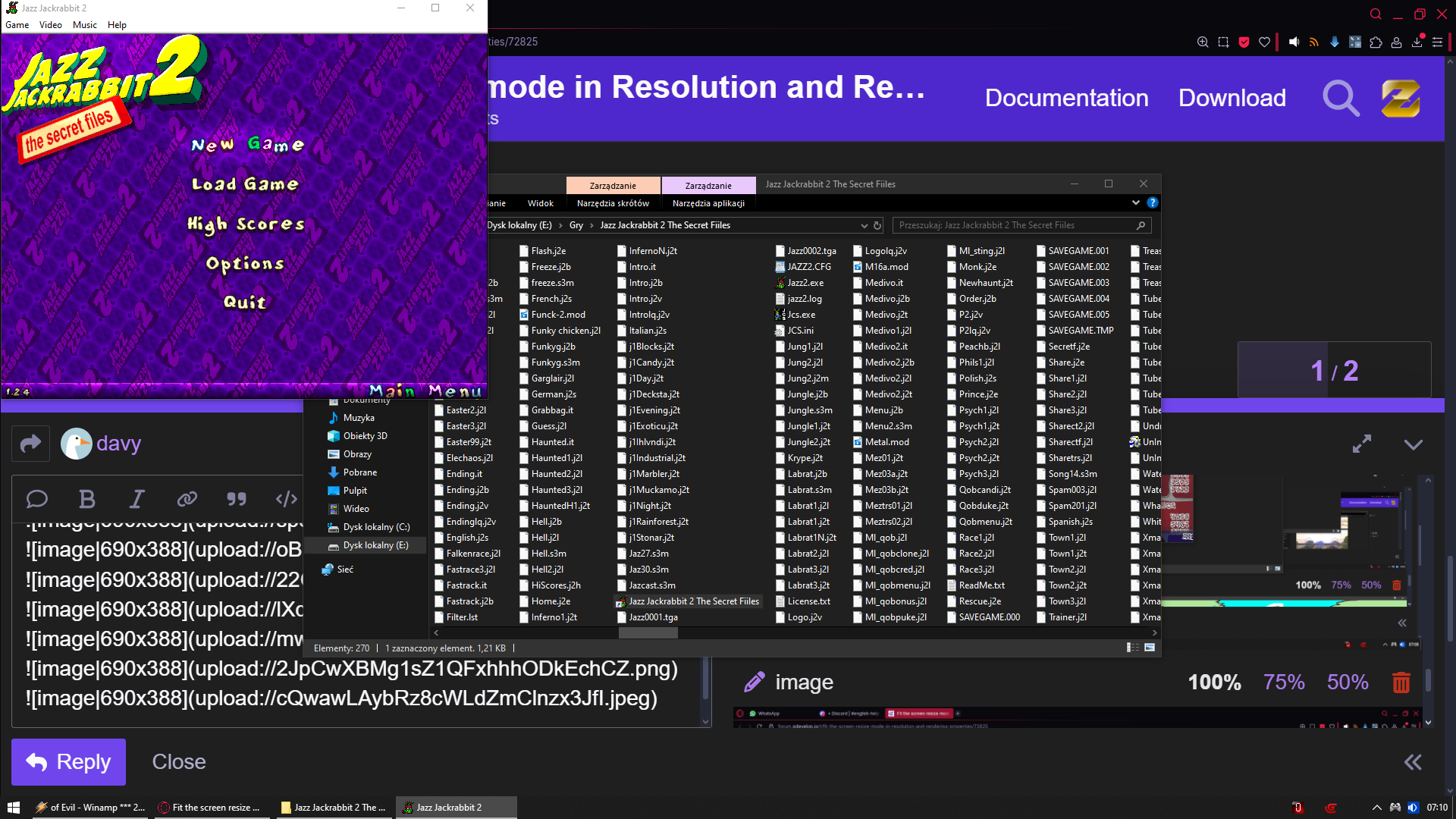Image resolution: width=1456 pixels, height=819 pixels.
Task: Open the Widok ribbon tab
Action: pyautogui.click(x=540, y=203)
